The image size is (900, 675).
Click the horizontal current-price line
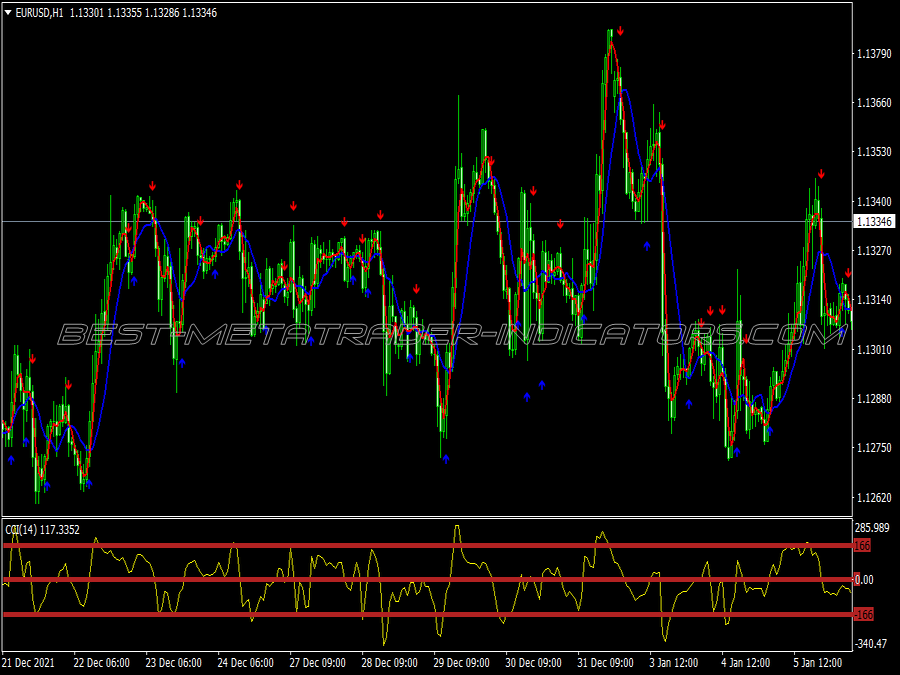pyautogui.click(x=427, y=222)
